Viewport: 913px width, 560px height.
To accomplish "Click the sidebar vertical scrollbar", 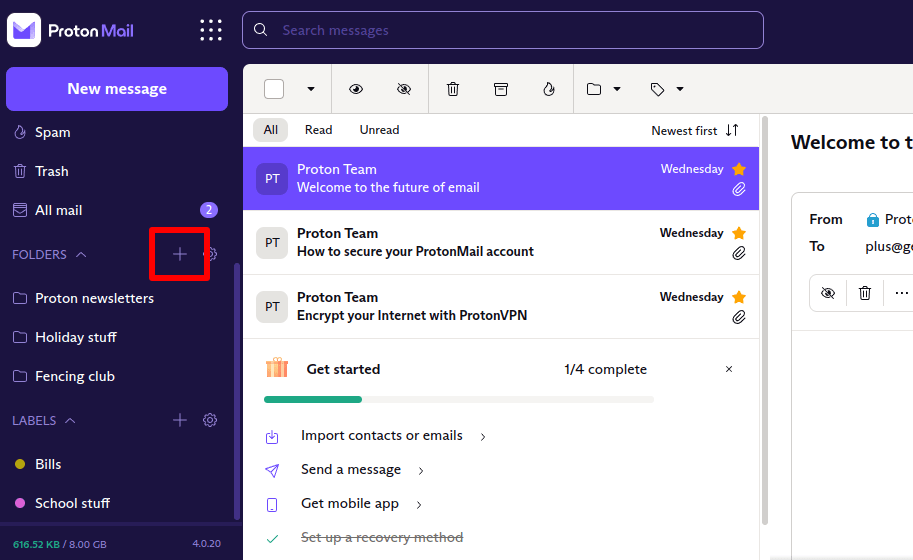I will point(236,390).
